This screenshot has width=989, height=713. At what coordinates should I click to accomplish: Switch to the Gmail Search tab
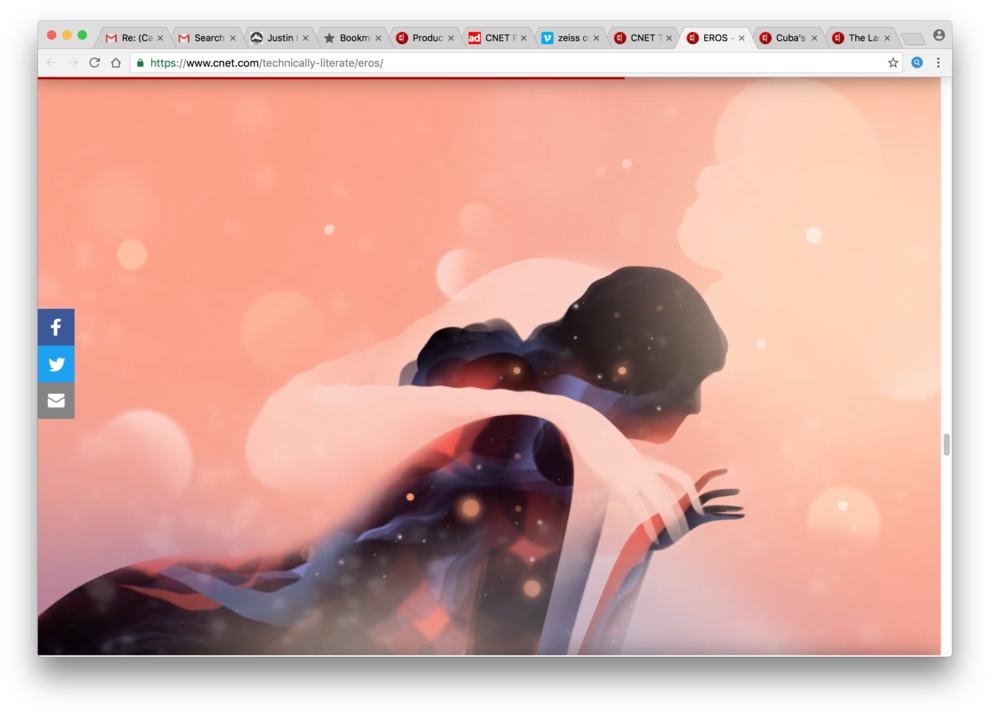coord(204,37)
